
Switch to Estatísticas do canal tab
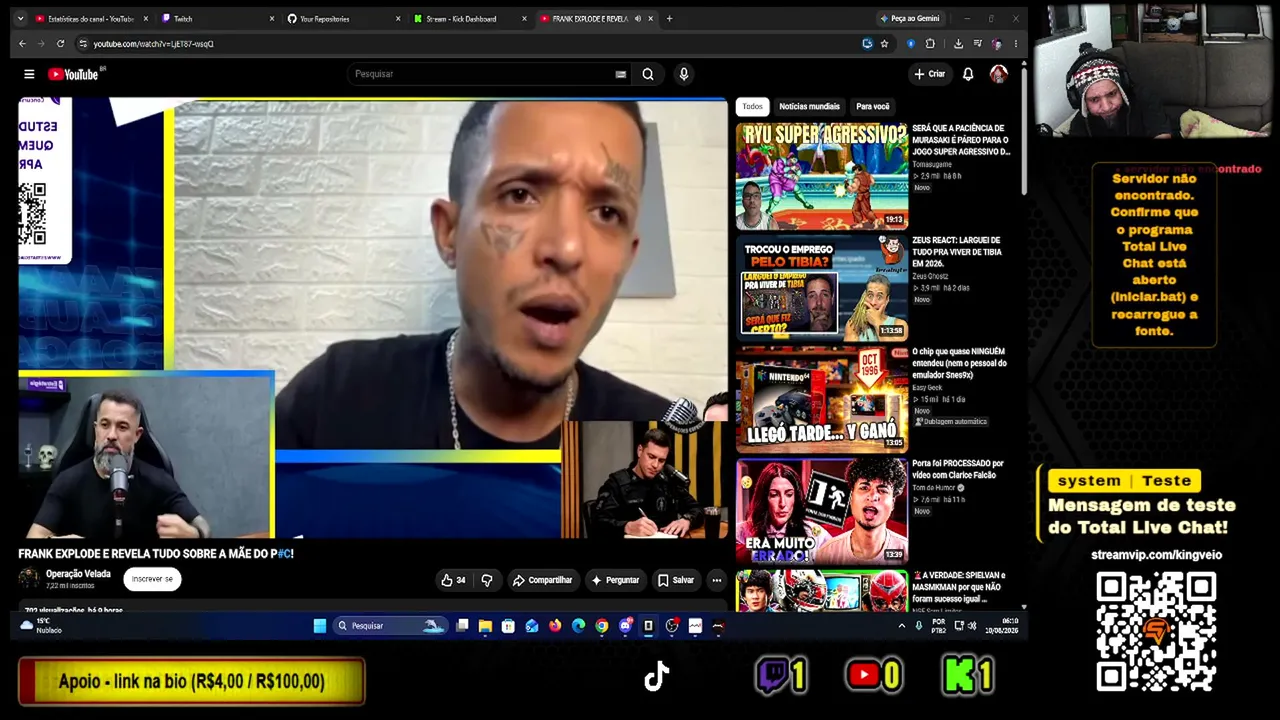pyautogui.click(x=91, y=19)
